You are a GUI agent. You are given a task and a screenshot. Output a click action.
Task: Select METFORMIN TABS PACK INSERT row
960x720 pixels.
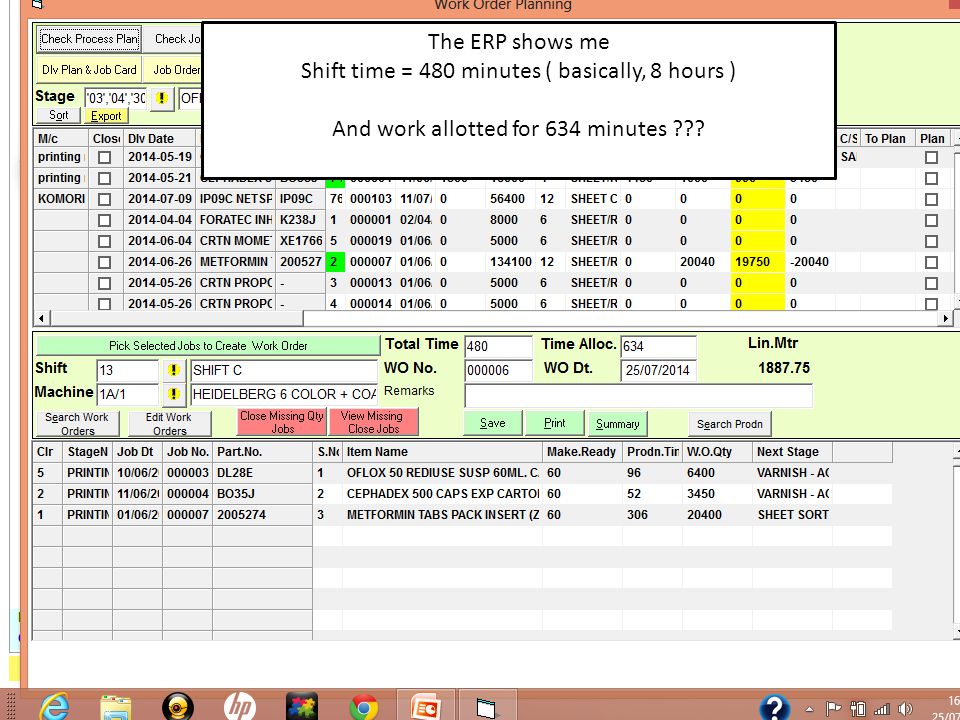[x=462, y=515]
